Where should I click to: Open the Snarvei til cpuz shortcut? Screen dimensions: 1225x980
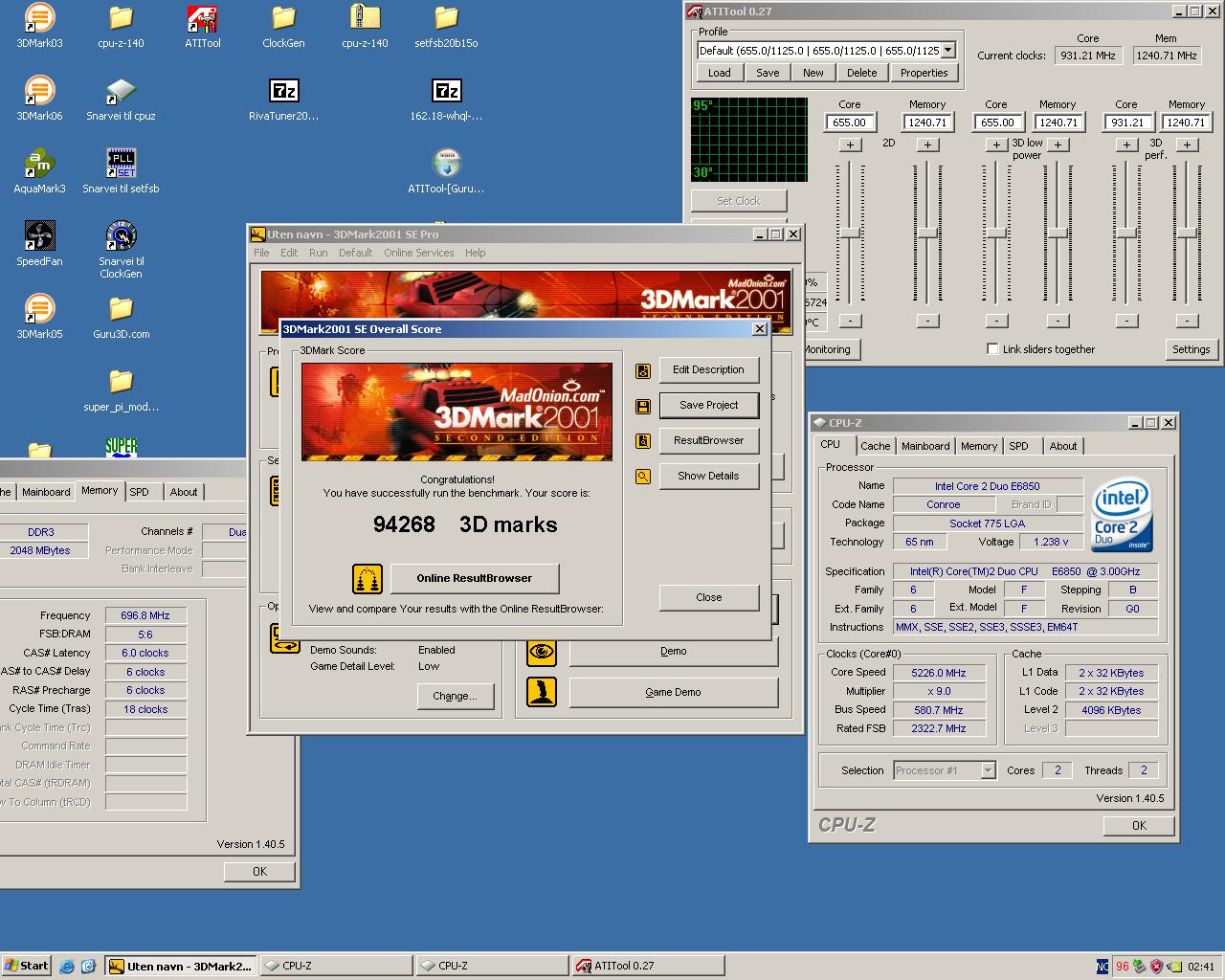click(x=121, y=98)
